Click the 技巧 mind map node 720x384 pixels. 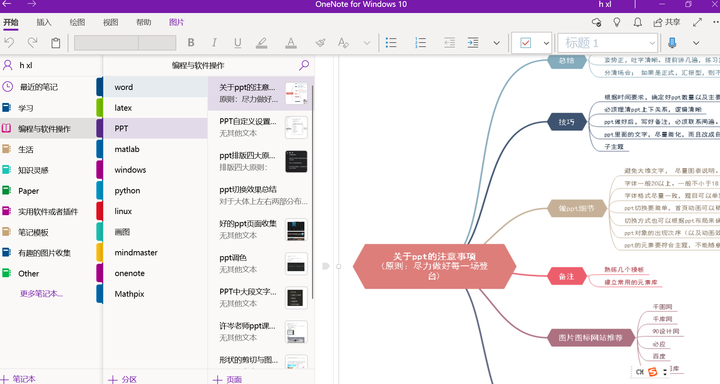(566, 122)
